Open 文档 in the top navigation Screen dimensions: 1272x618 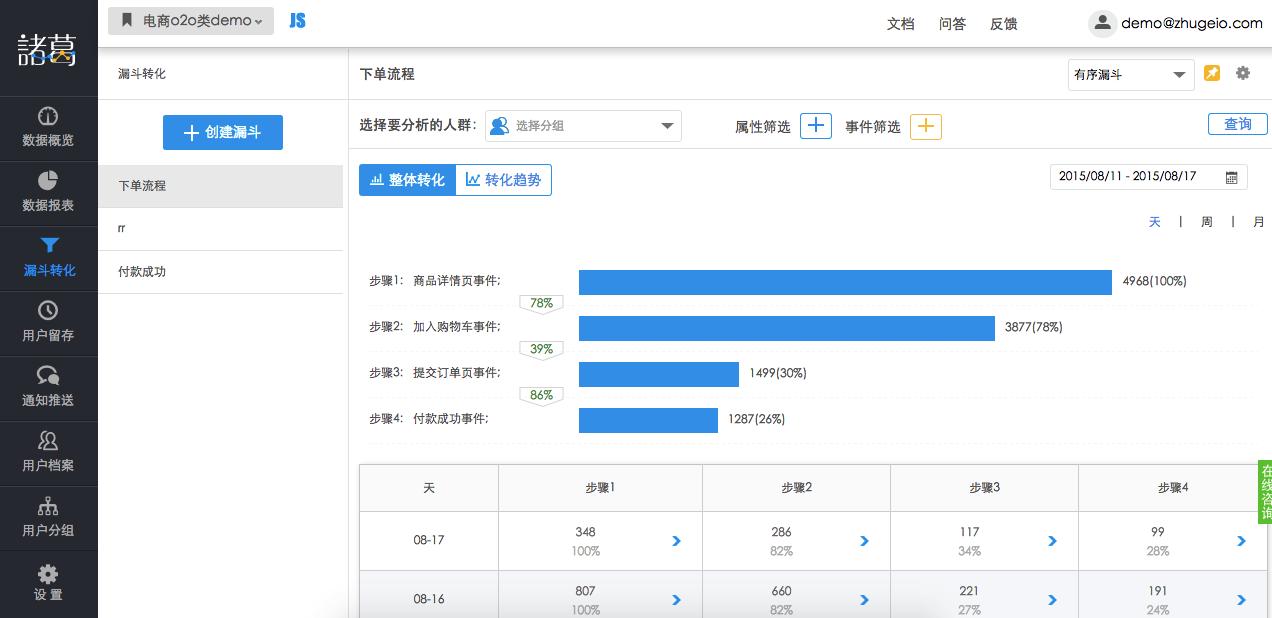tap(900, 24)
